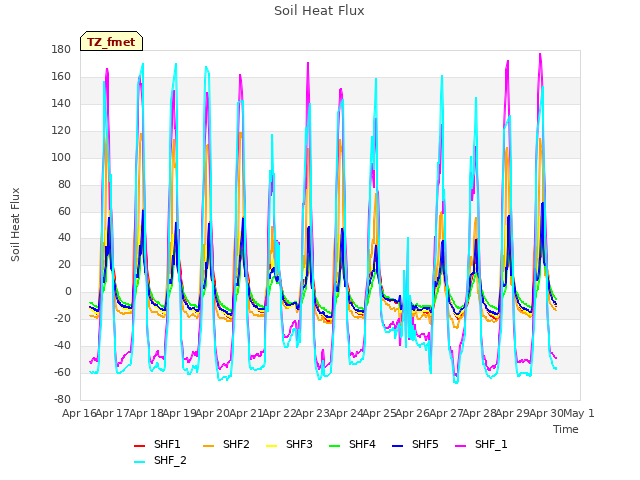Click the magenta SHF_1 legend color marker

click(460, 446)
